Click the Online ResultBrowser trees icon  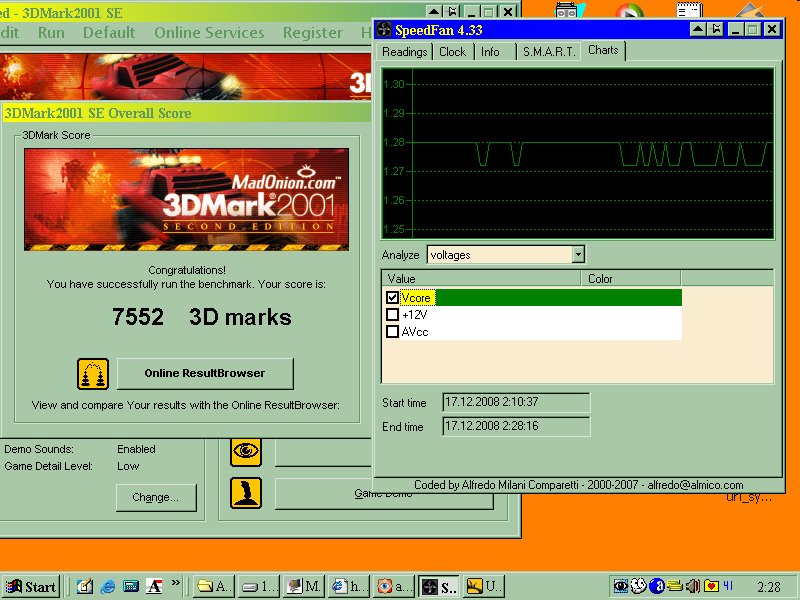[x=93, y=374]
